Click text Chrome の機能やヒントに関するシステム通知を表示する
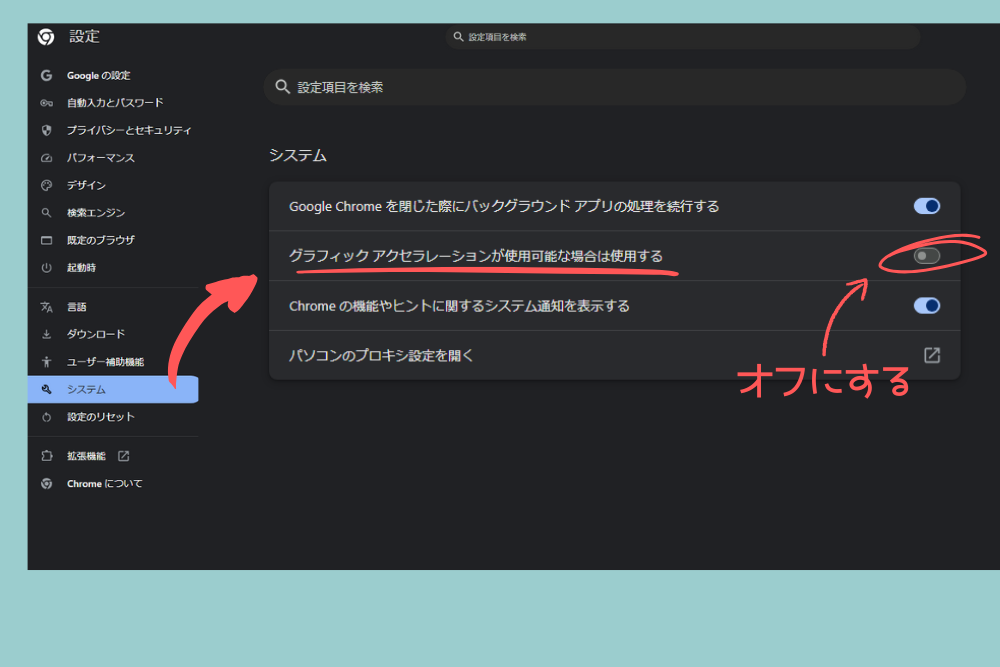The height and width of the screenshot is (667, 1000). (x=459, y=306)
